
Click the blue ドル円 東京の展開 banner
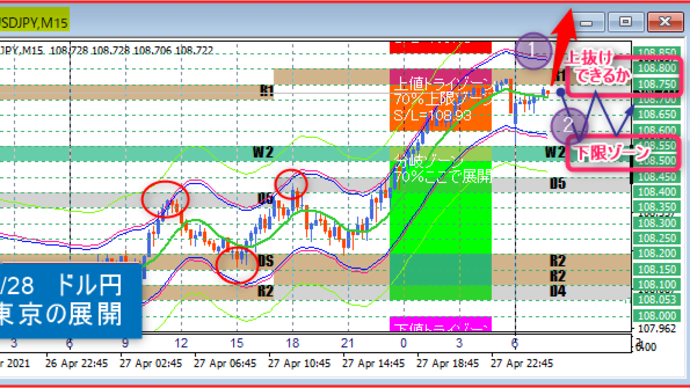click(70, 300)
